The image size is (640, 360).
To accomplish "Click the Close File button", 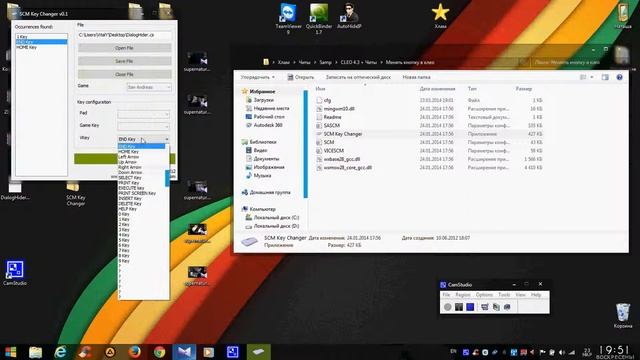I will coord(124,74).
